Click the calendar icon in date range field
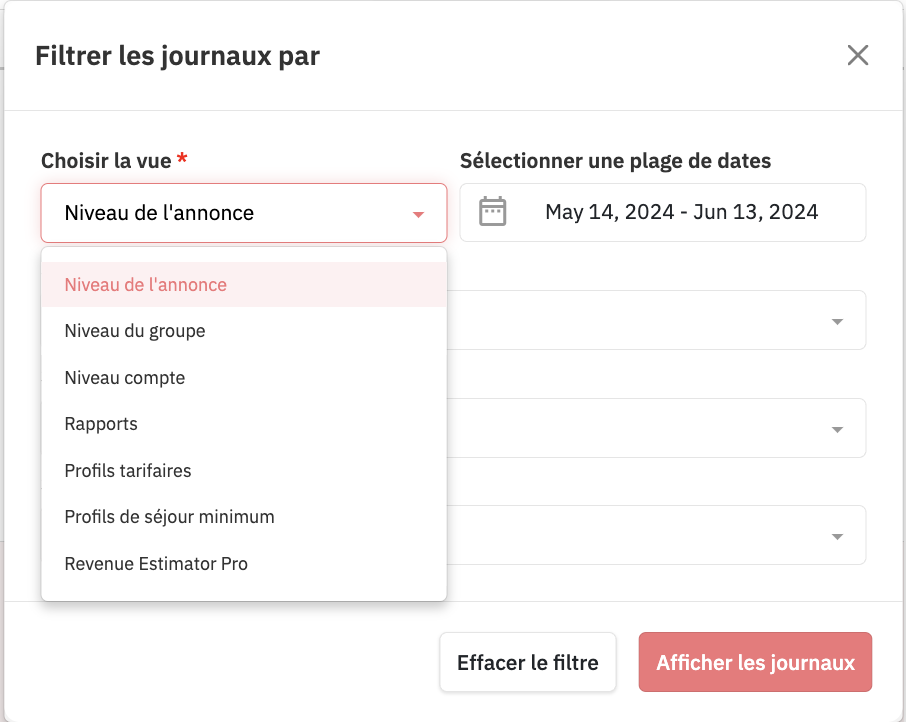Screen dimensions: 906x722 click(x=492, y=211)
